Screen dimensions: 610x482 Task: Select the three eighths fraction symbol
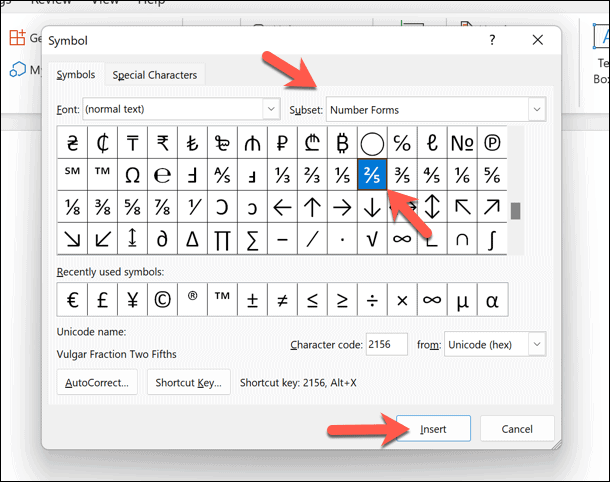(102, 207)
